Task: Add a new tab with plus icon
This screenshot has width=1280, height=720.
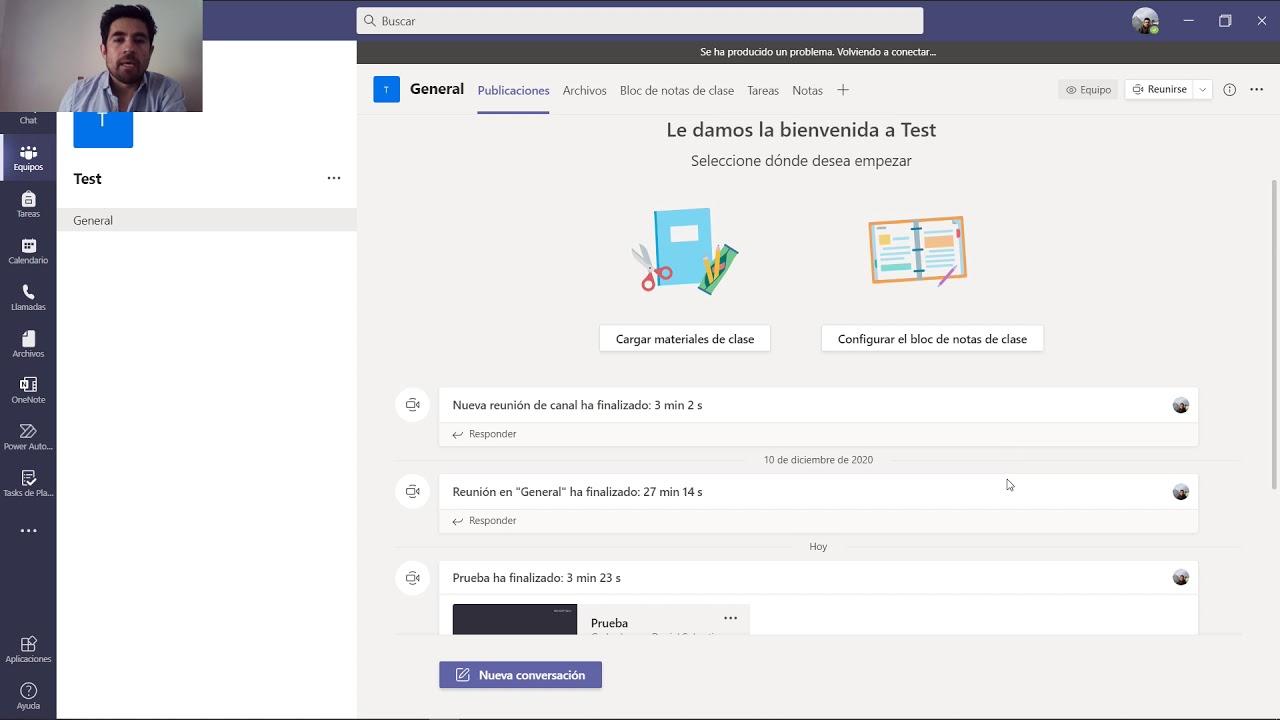Action: click(x=843, y=90)
